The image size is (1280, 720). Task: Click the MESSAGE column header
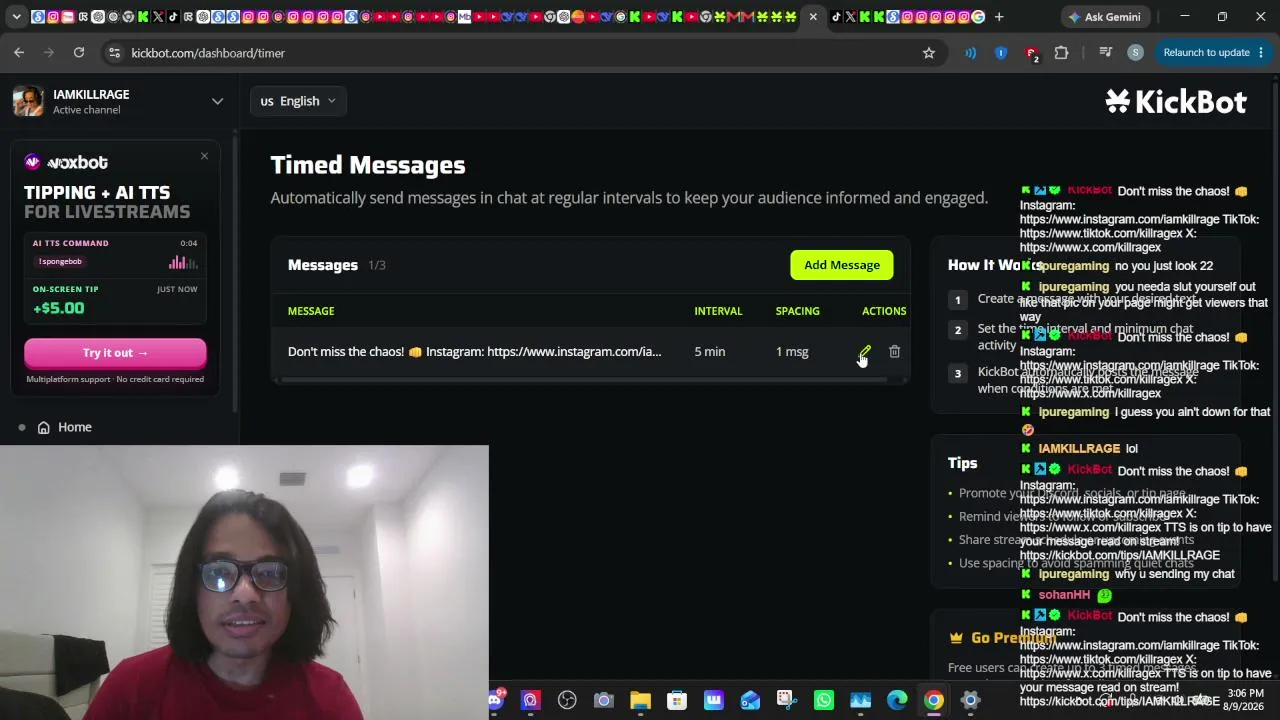pos(311,311)
